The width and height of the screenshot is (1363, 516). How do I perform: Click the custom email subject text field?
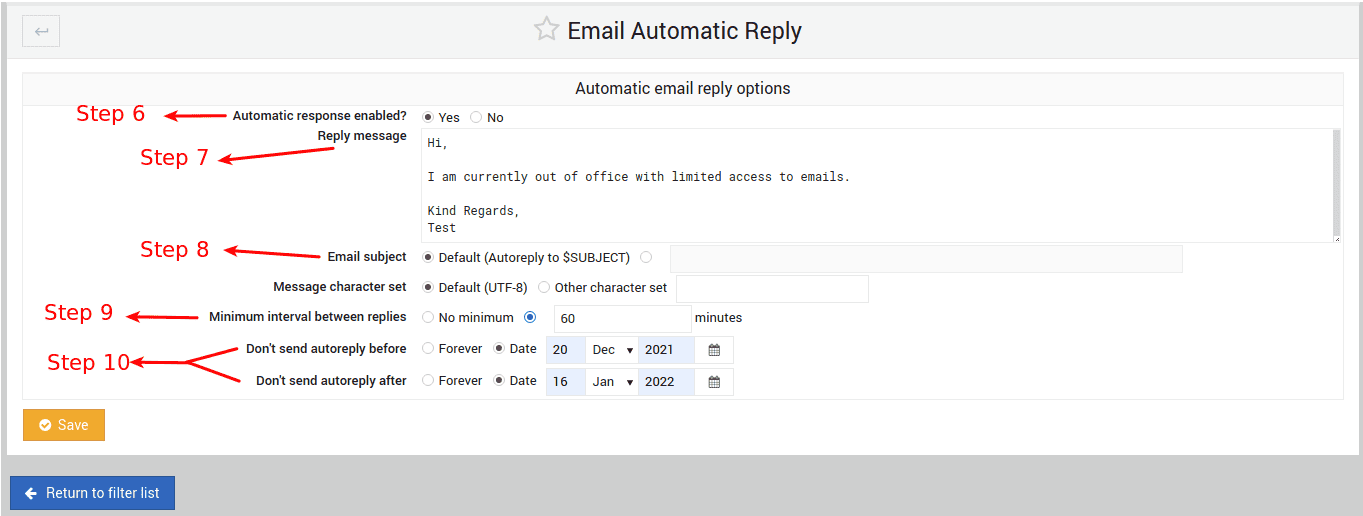926,259
